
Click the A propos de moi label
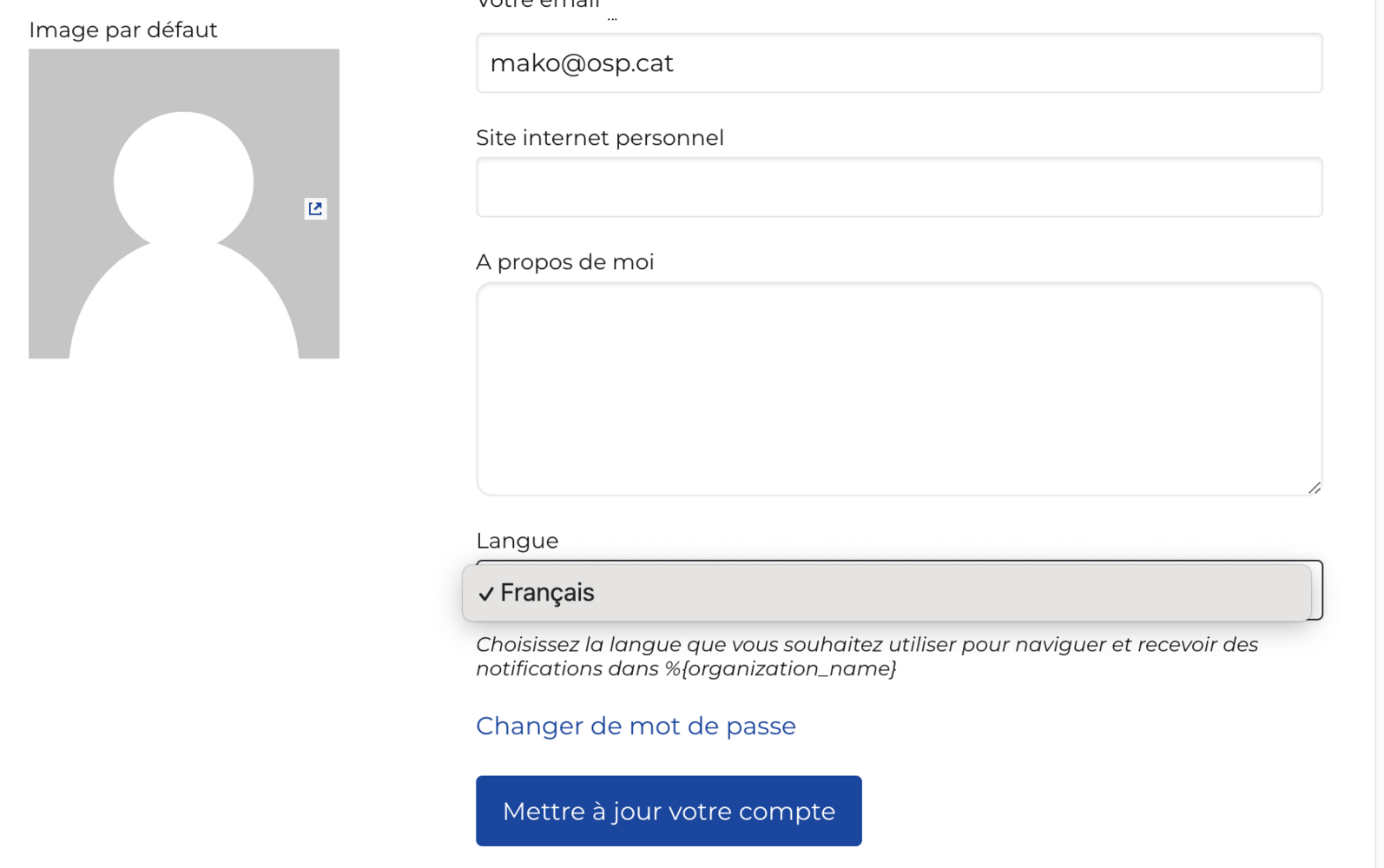point(564,262)
